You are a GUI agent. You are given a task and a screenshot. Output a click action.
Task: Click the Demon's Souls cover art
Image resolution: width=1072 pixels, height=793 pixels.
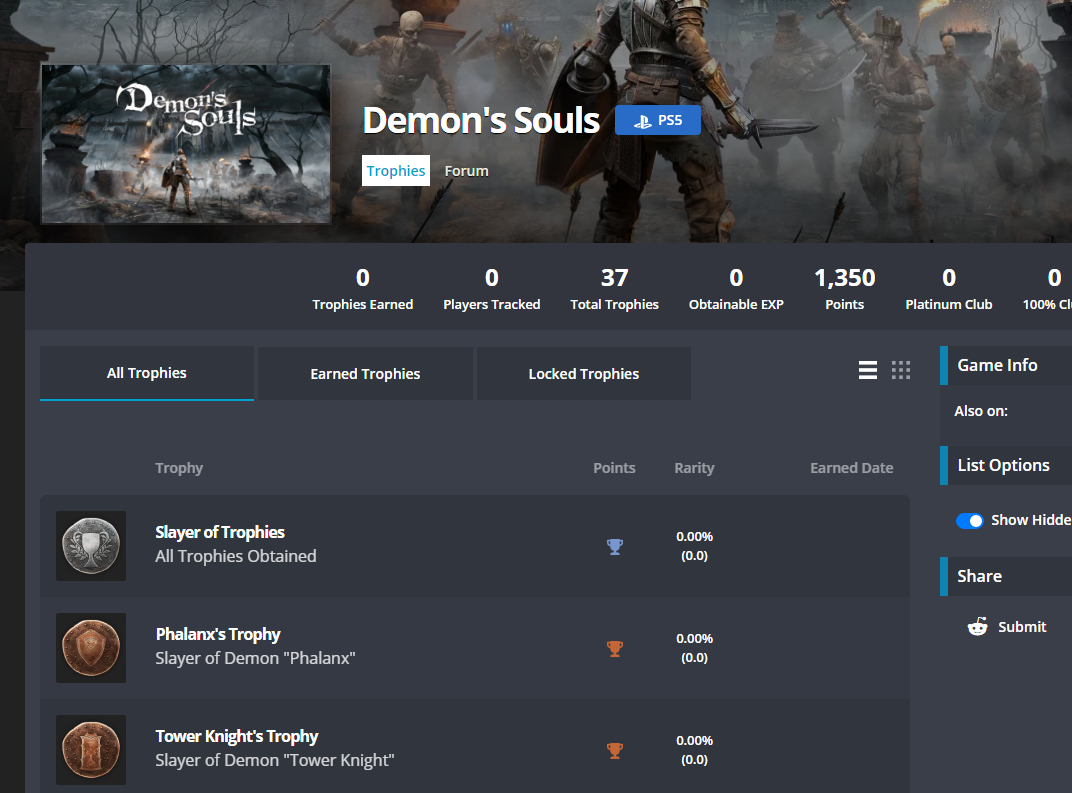(x=186, y=144)
